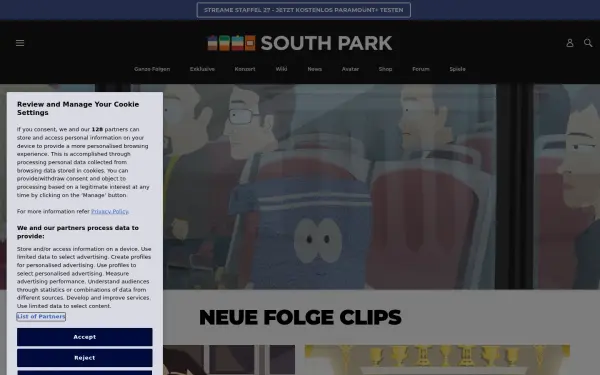This screenshot has height=375, width=600.
Task: Open the Shop menu item
Action: click(385, 69)
